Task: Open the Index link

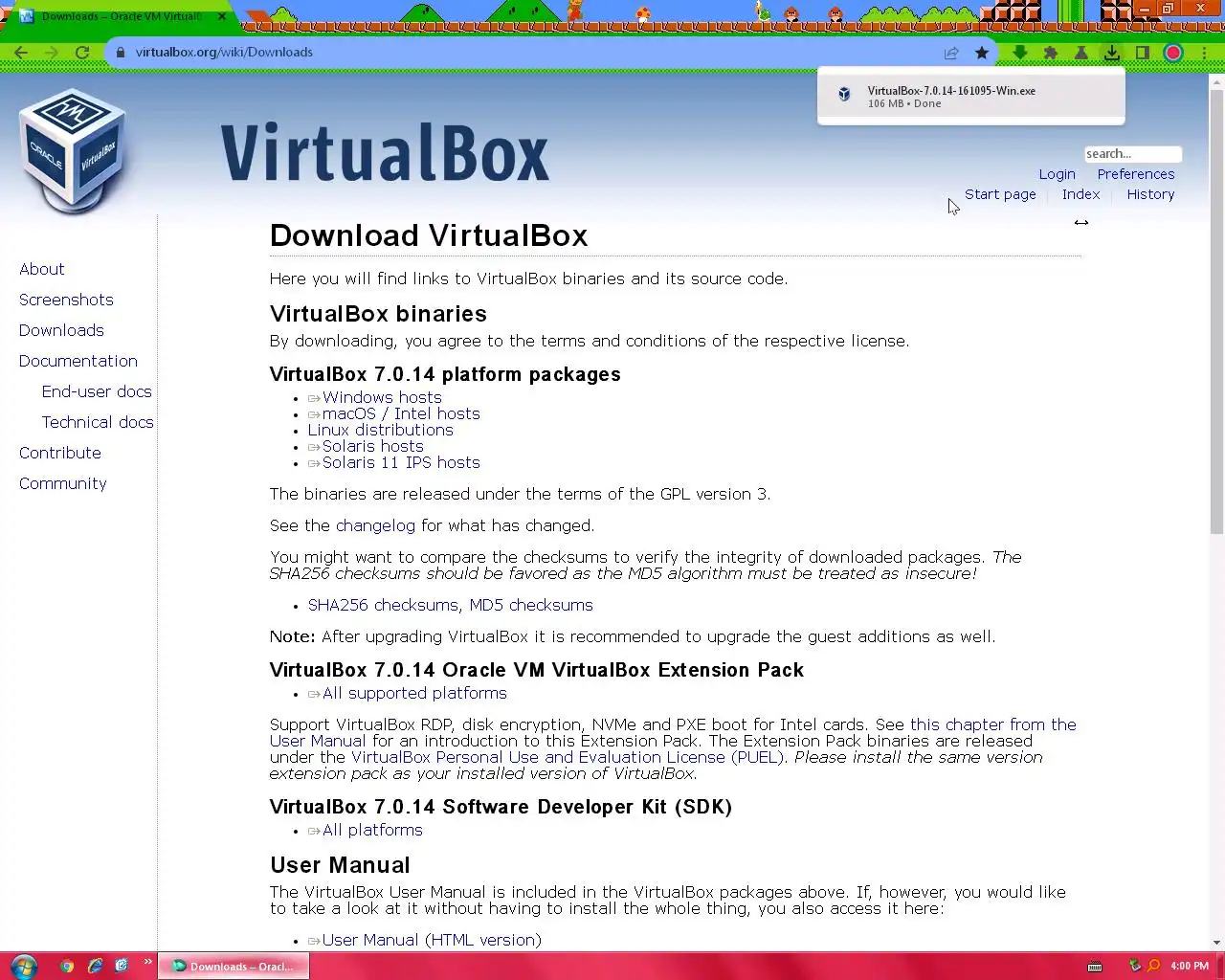Action: click(x=1080, y=194)
